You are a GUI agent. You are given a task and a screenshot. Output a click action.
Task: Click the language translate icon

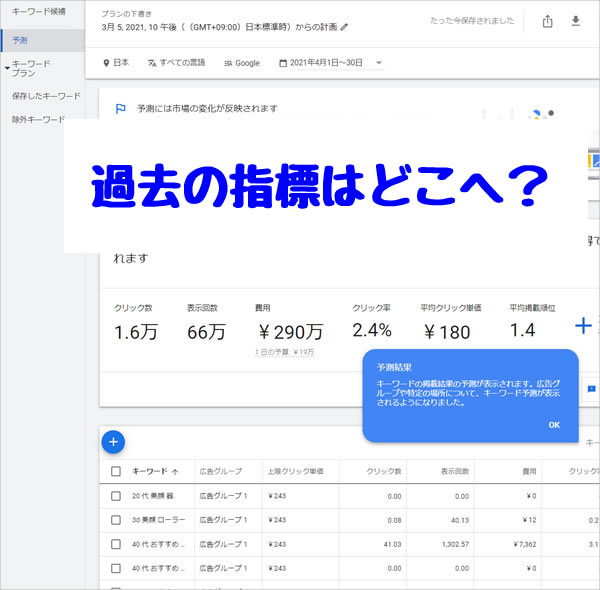[152, 63]
